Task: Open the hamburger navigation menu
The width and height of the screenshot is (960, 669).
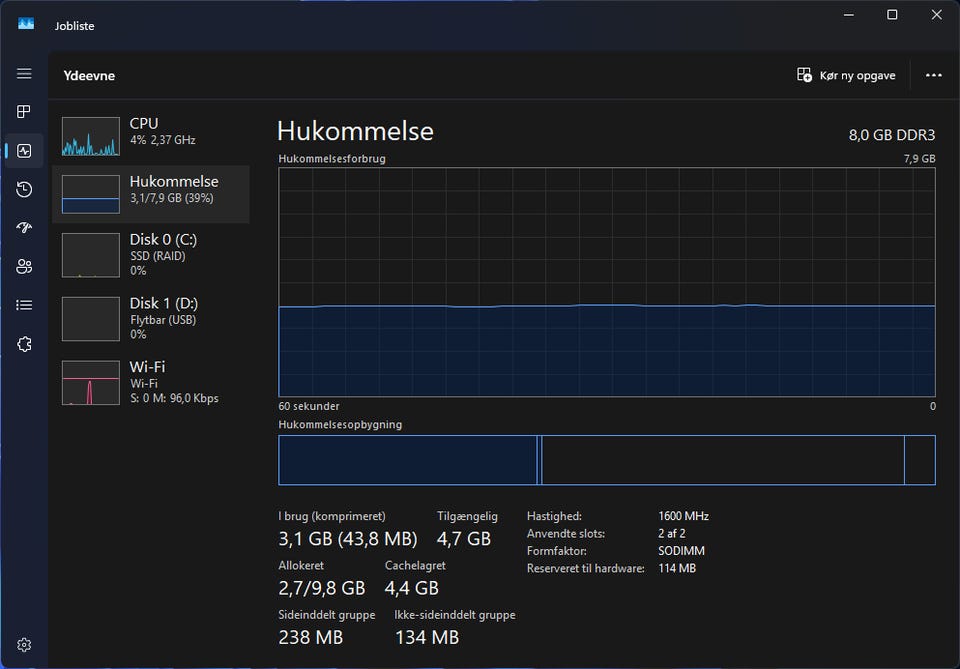Action: [x=24, y=74]
